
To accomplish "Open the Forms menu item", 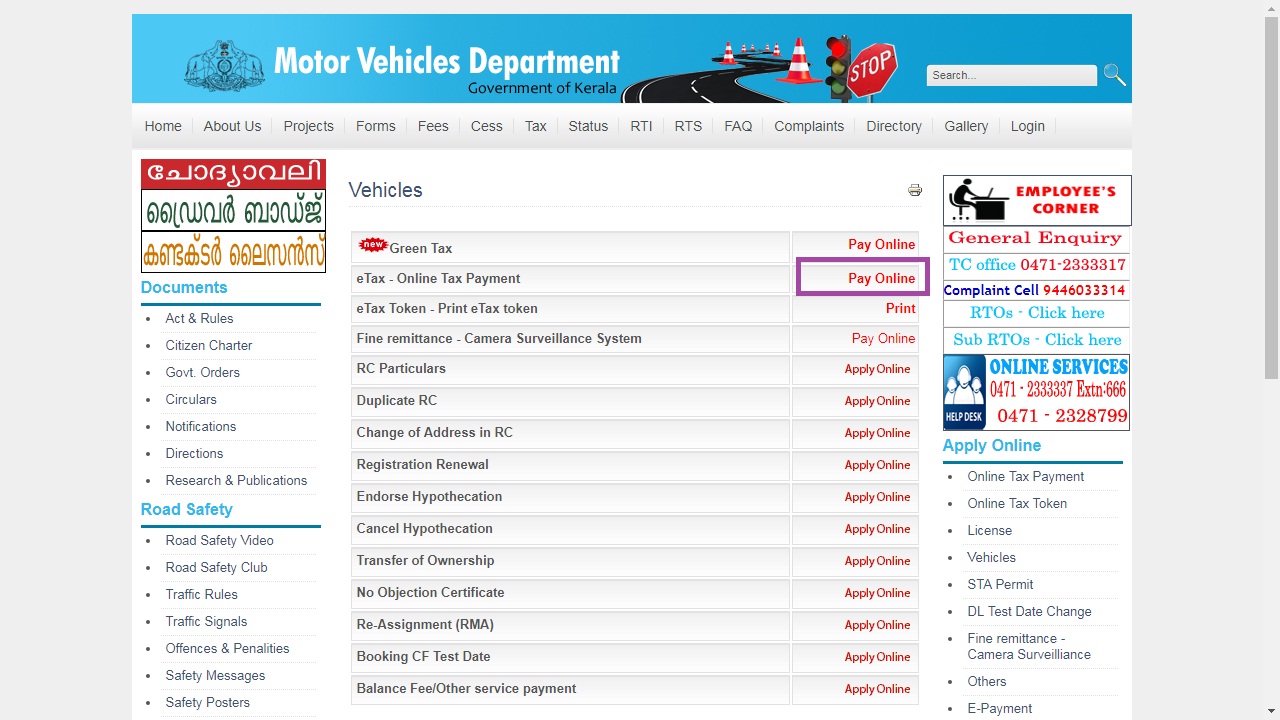I will pos(375,126).
